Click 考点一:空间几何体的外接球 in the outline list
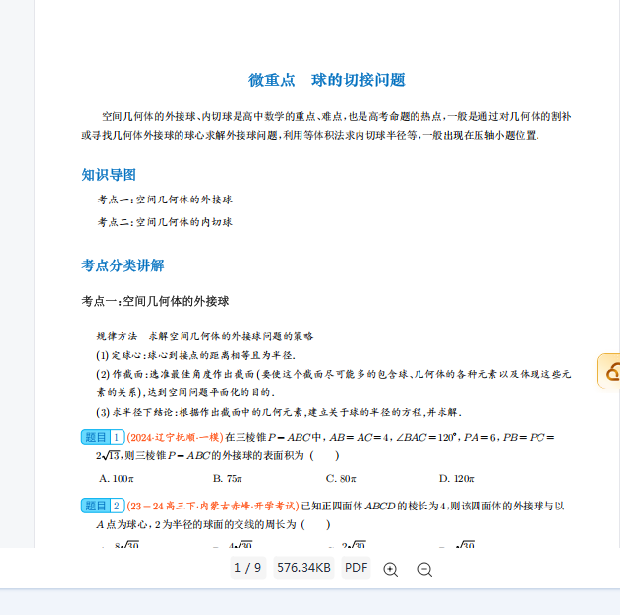The height and width of the screenshot is (615, 620). [165, 200]
